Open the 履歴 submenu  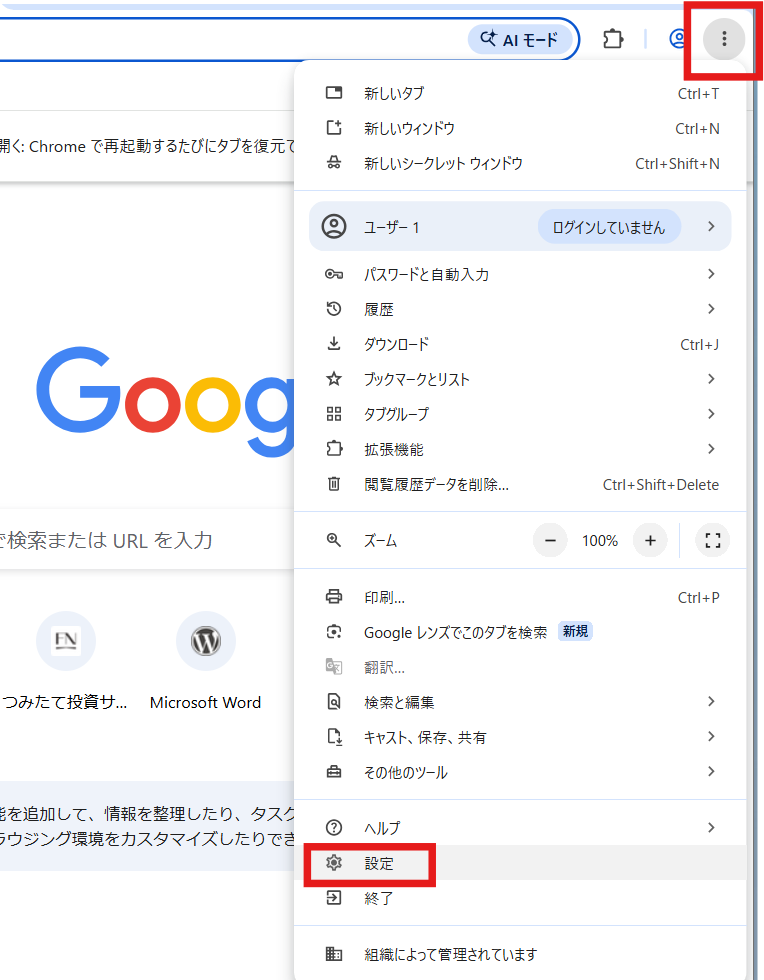[520, 309]
